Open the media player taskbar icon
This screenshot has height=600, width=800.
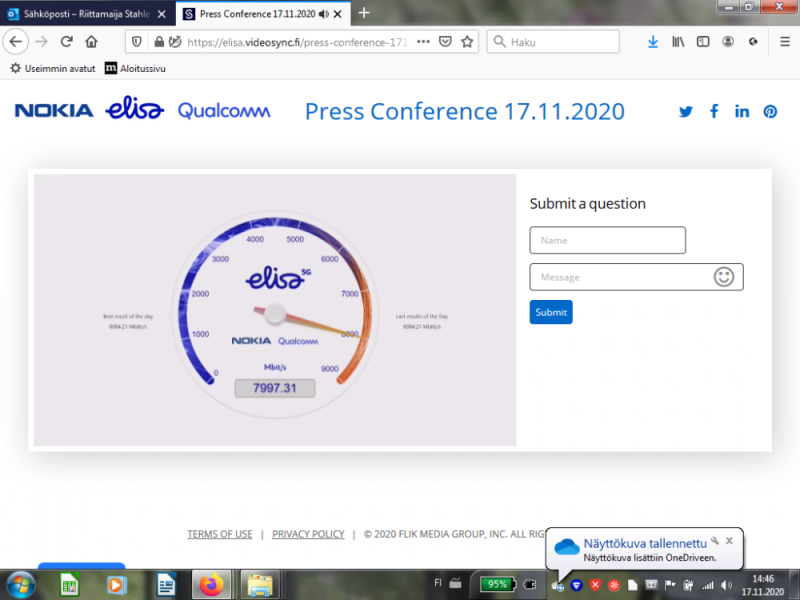(116, 585)
